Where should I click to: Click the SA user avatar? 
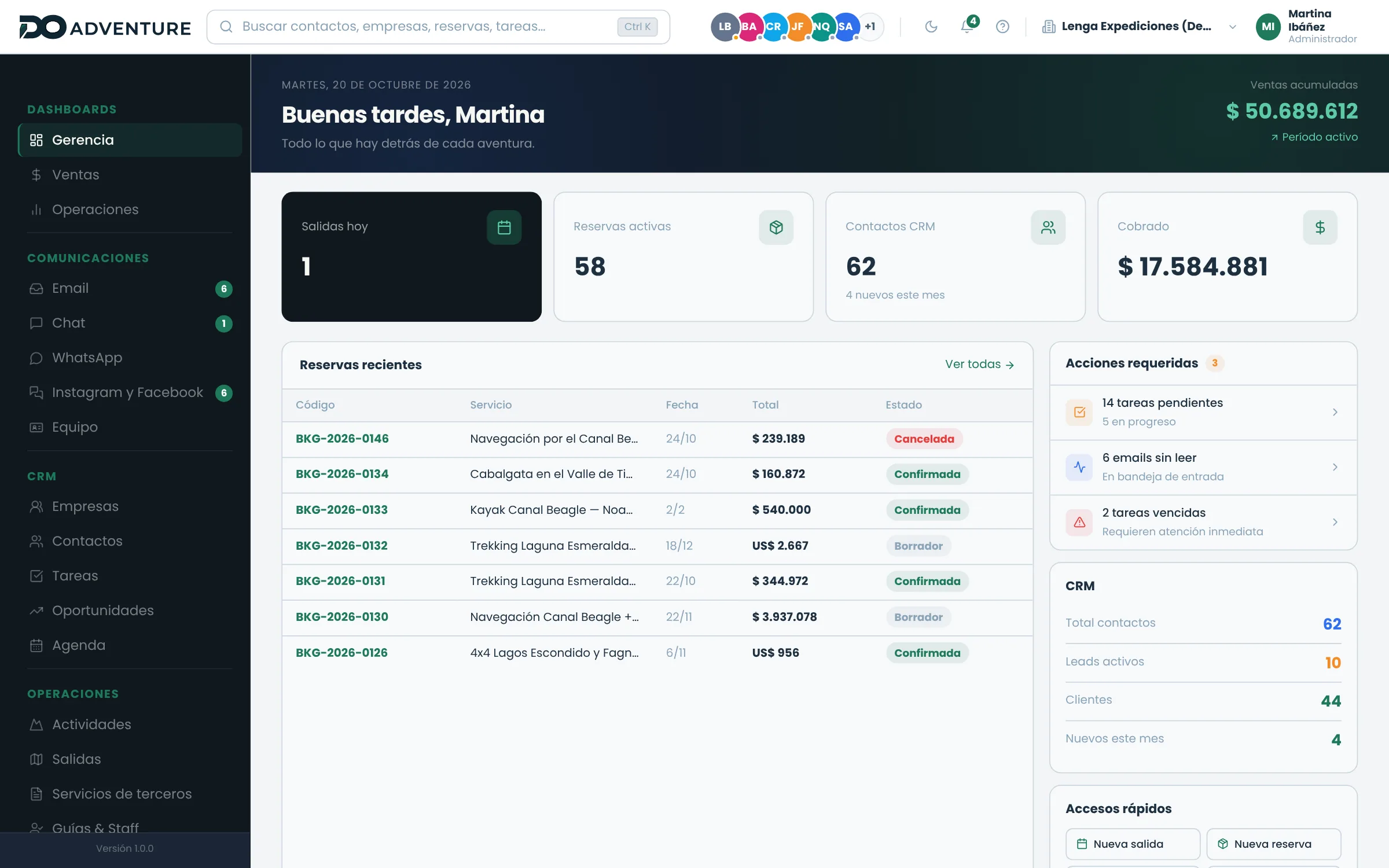click(x=846, y=27)
